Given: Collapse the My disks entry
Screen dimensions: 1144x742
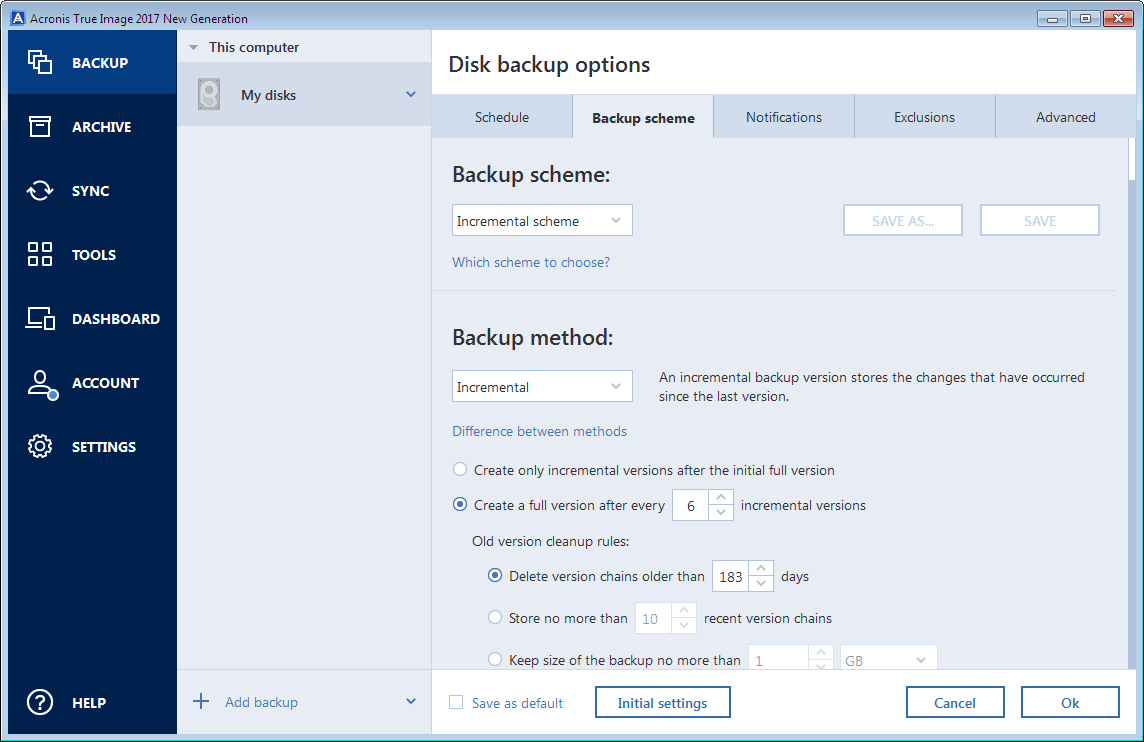Looking at the screenshot, I should 410,94.
